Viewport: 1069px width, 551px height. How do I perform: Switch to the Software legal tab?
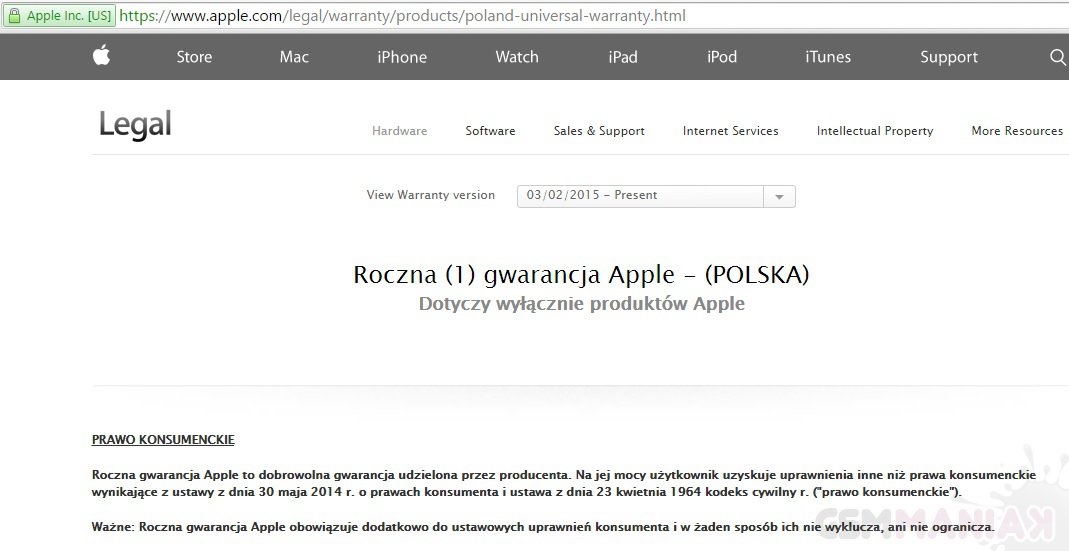[x=490, y=131]
